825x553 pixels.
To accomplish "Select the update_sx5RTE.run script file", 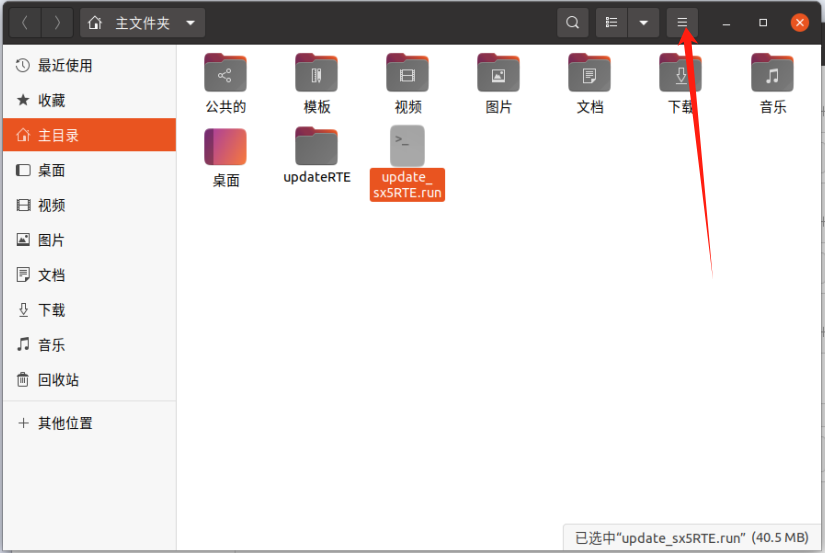I will [407, 163].
